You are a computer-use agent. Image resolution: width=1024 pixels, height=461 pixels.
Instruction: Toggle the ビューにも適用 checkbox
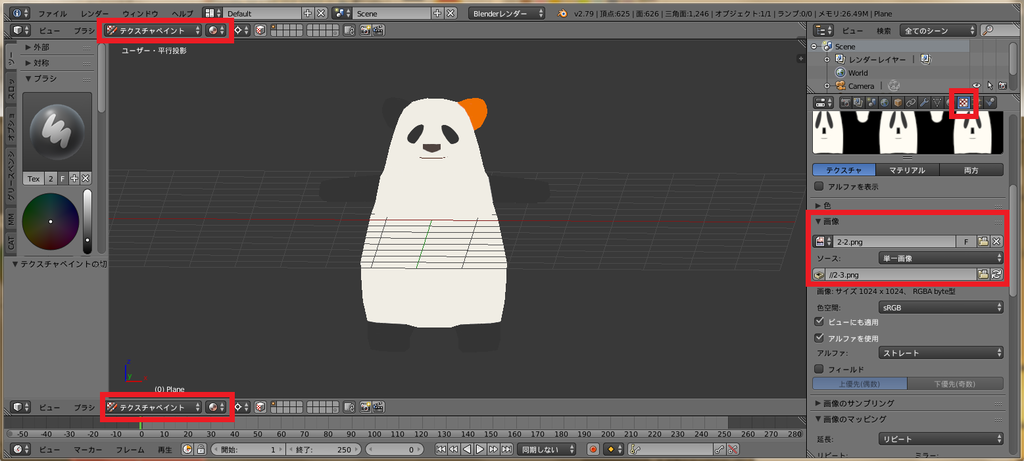(819, 322)
